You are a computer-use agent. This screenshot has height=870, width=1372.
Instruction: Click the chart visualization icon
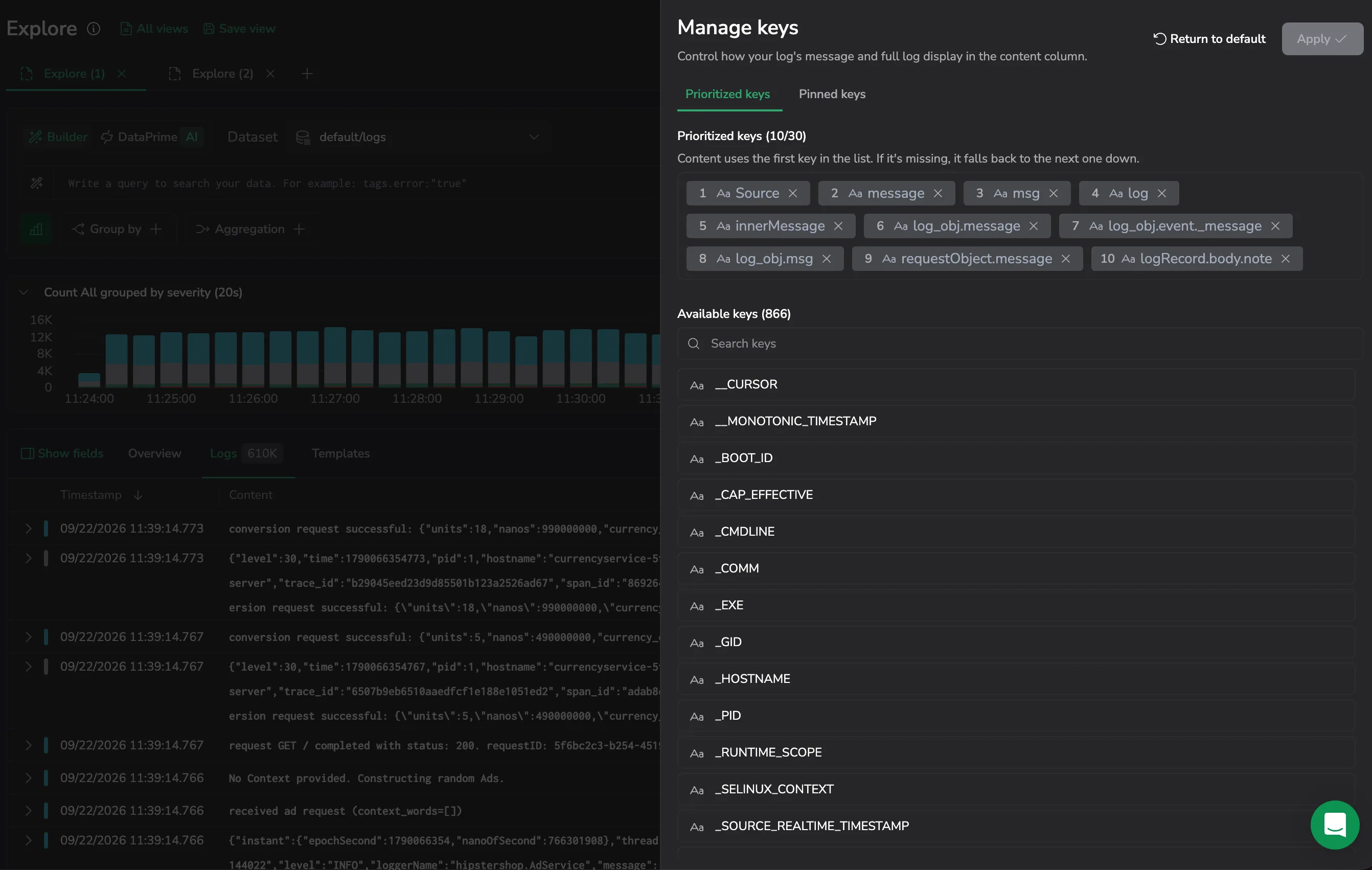point(36,229)
